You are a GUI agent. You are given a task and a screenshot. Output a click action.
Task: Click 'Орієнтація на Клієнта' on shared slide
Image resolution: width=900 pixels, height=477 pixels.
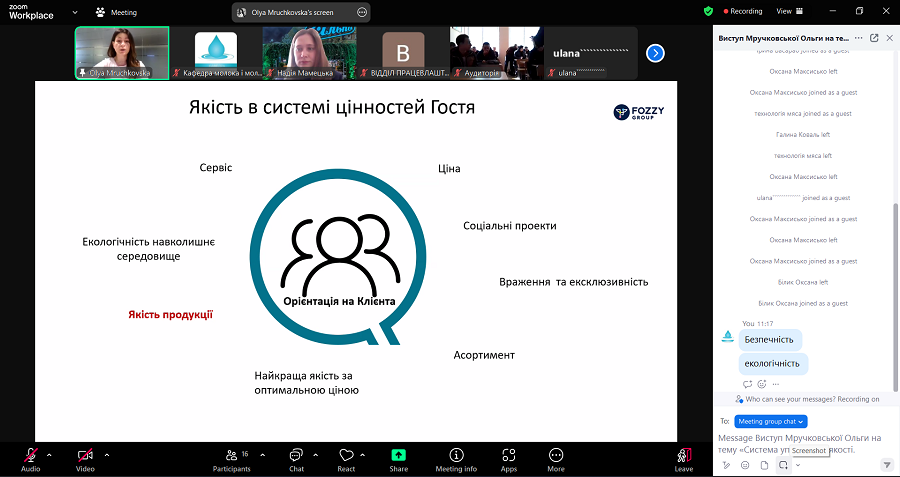pyautogui.click(x=340, y=301)
